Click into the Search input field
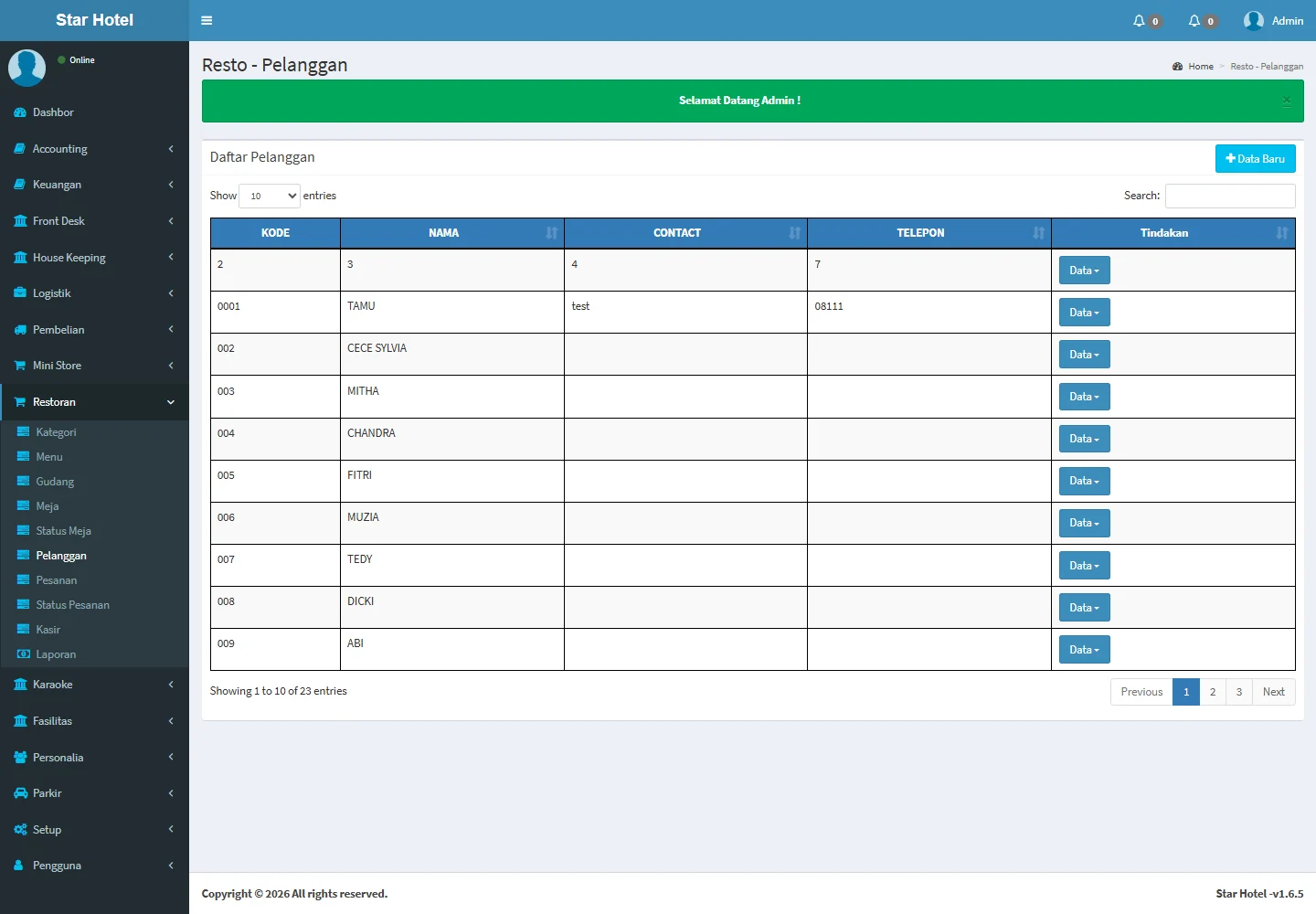The height and width of the screenshot is (914, 1316). point(1229,196)
